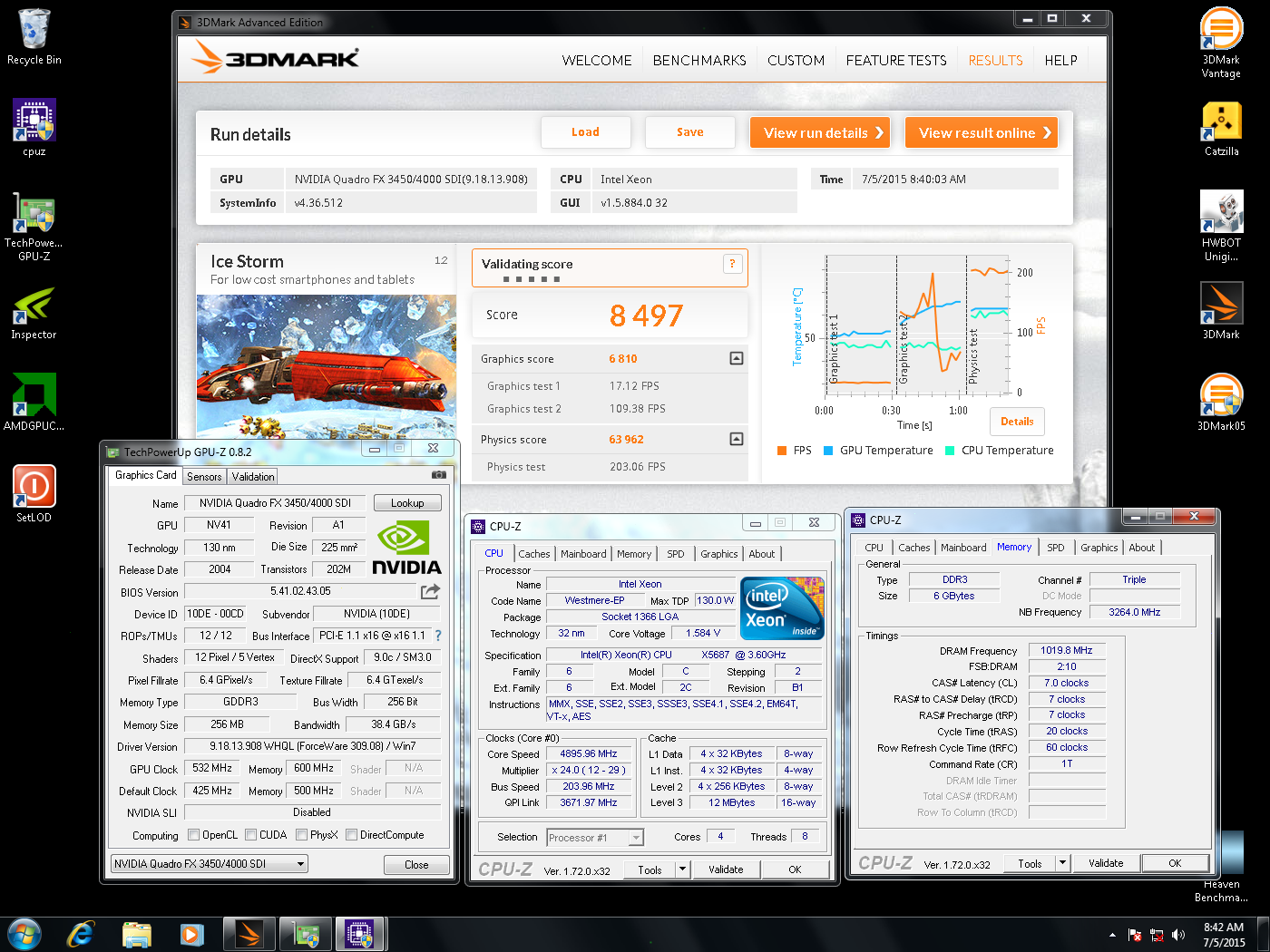This screenshot has height=952, width=1270.
Task: Click the volume speaker icon in system tray
Action: pos(1178,935)
